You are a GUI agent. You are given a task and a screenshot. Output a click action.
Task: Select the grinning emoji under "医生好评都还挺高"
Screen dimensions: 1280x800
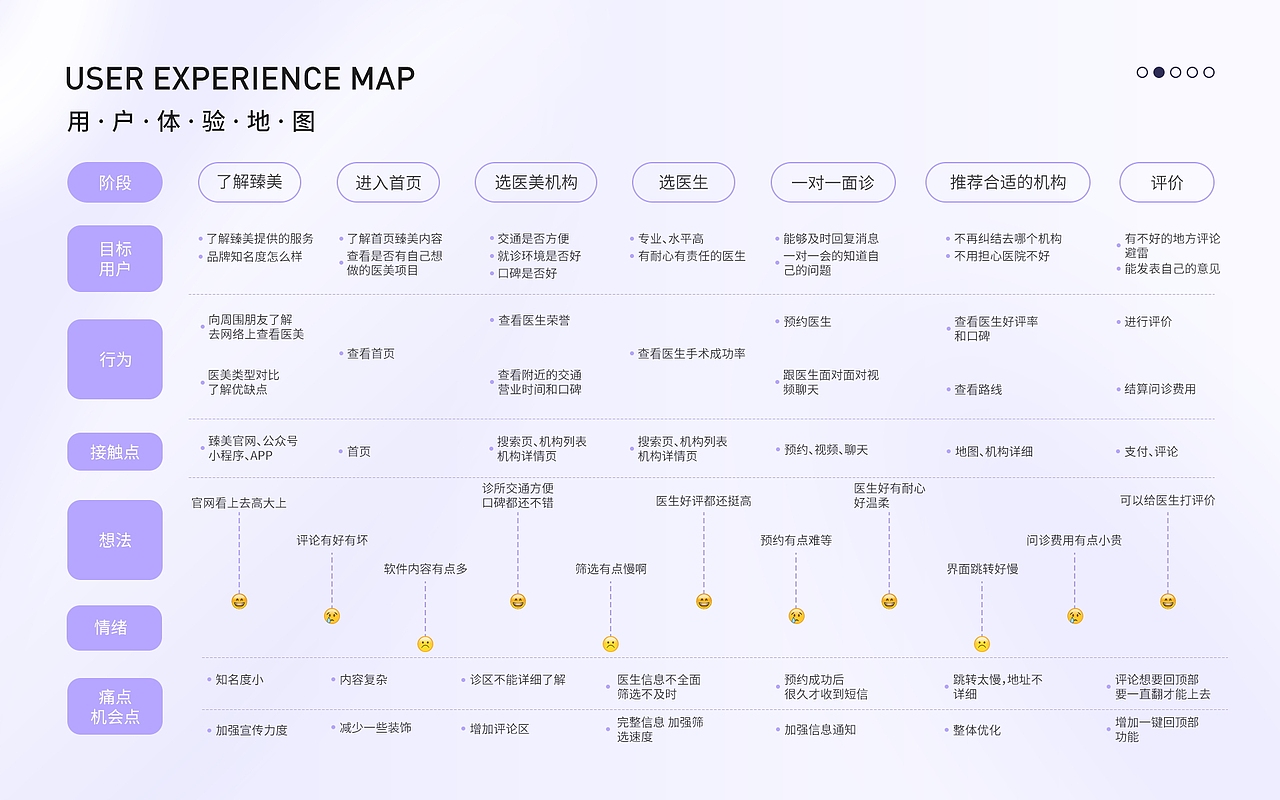[x=703, y=603]
